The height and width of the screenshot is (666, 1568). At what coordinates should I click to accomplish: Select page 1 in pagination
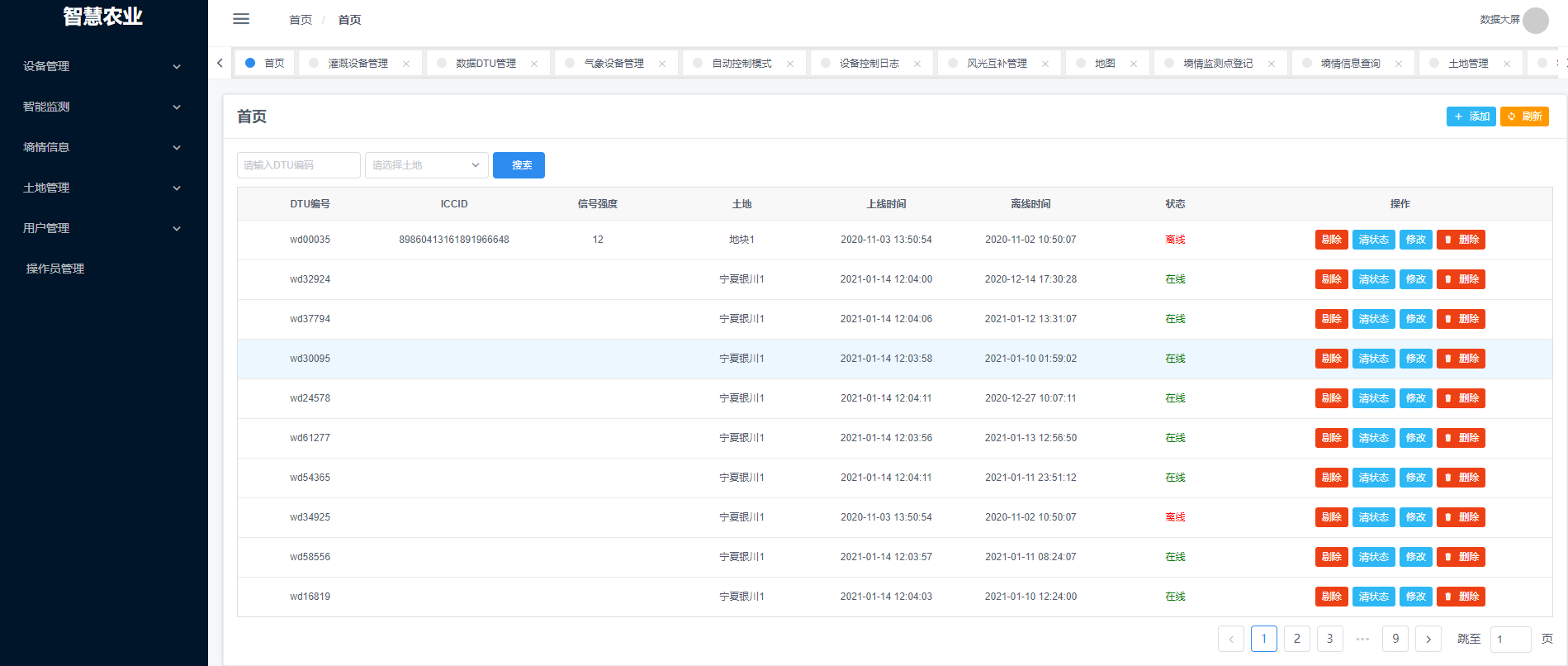pos(1264,639)
